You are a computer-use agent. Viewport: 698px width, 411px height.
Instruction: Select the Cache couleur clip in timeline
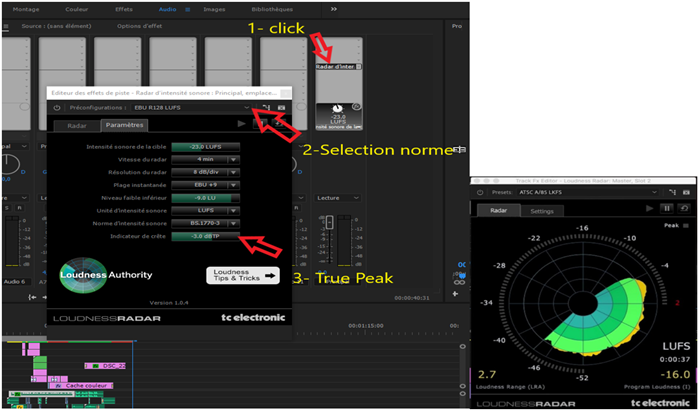point(81,386)
